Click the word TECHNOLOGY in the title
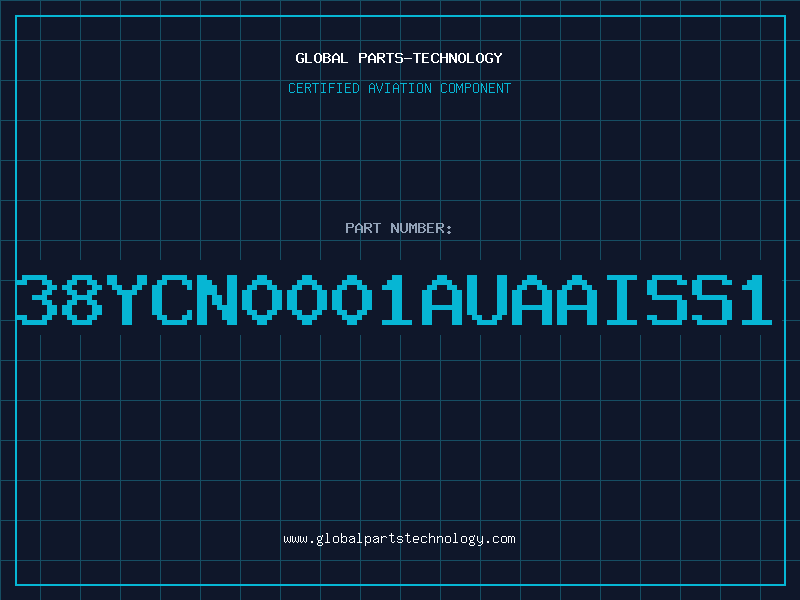800x600 pixels. [x=458, y=58]
